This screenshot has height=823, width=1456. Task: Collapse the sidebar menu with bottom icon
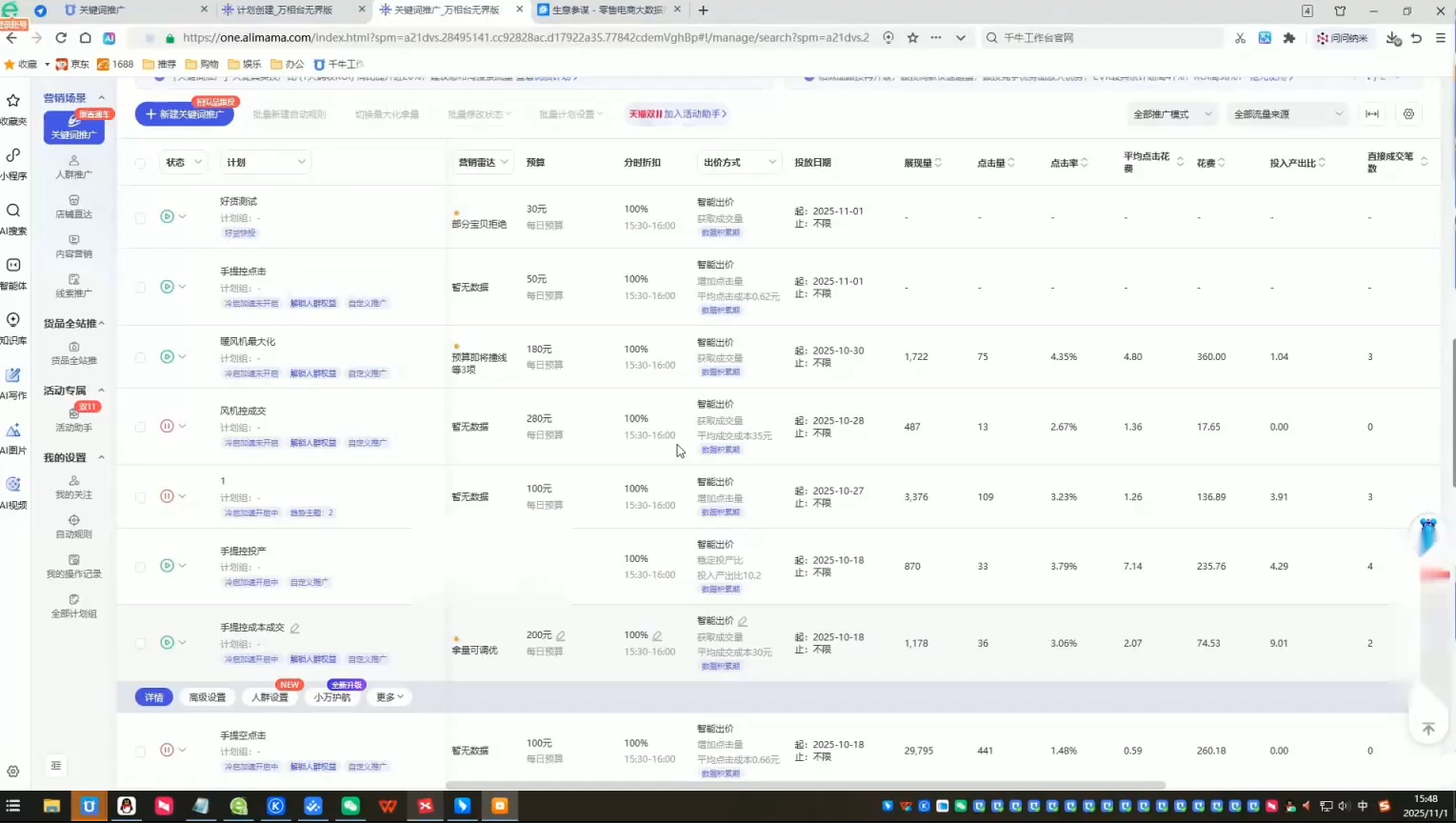pos(55,765)
